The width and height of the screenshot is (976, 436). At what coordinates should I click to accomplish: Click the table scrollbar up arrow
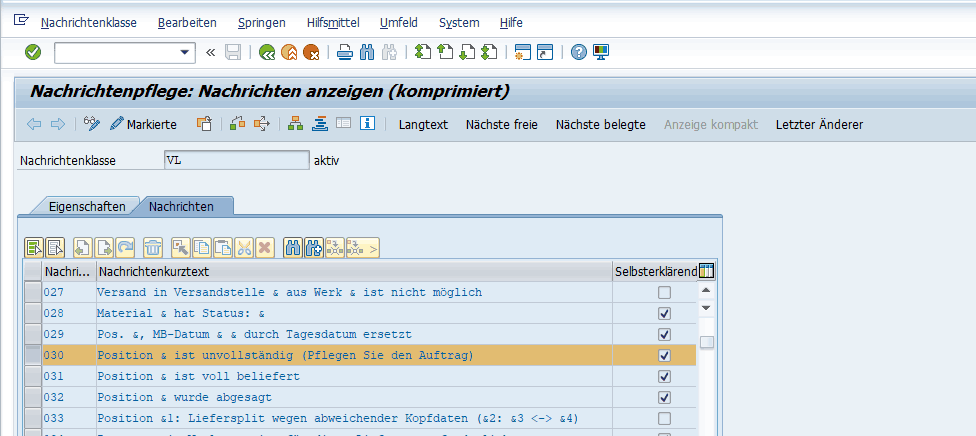[706, 292]
